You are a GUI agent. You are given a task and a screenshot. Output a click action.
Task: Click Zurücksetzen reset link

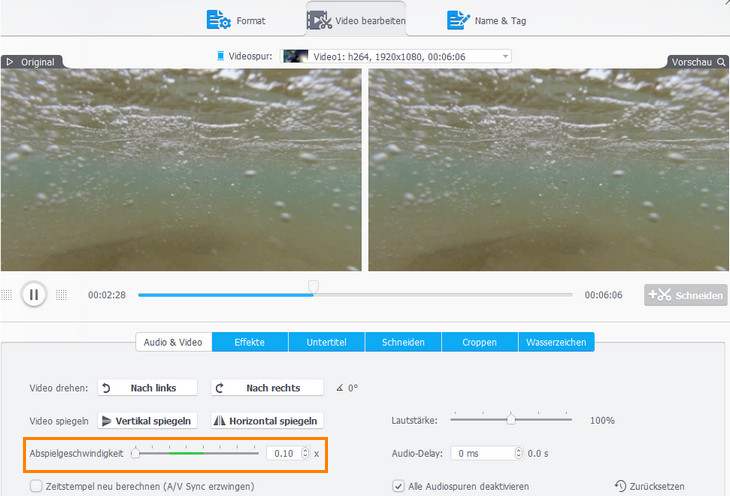(649, 486)
